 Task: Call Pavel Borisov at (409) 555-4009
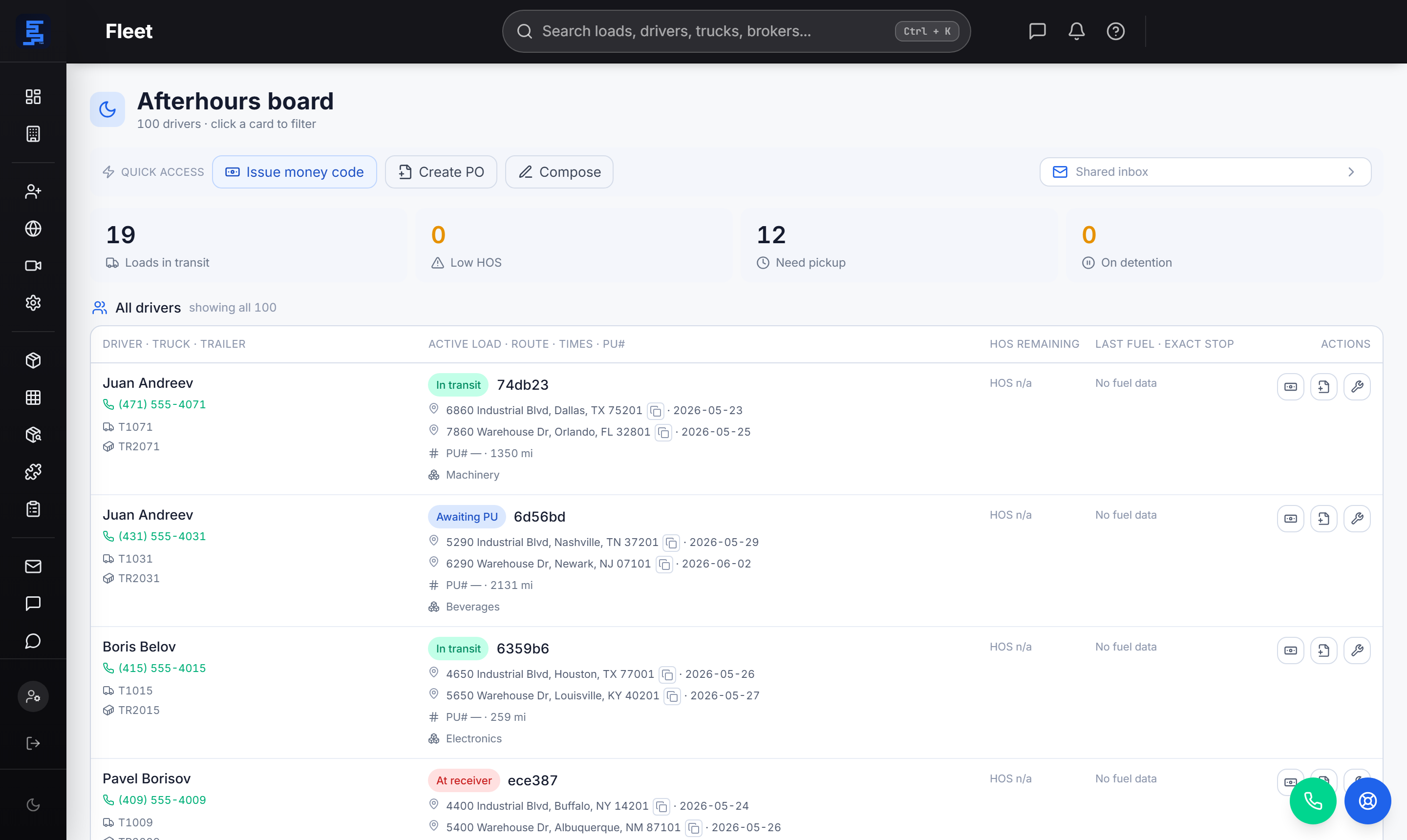pos(154,800)
